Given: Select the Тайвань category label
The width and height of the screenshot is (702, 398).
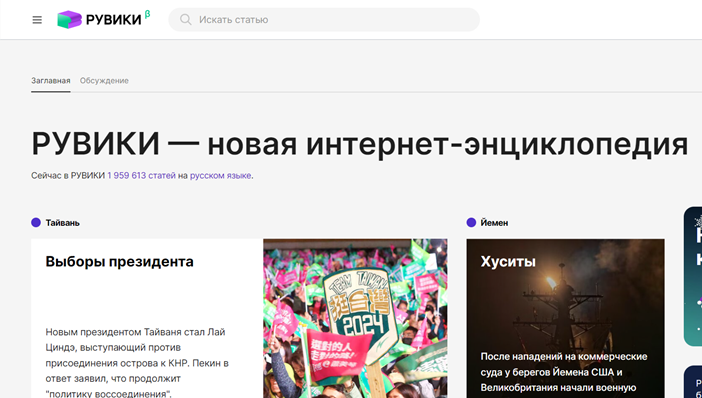Looking at the screenshot, I should point(63,223).
